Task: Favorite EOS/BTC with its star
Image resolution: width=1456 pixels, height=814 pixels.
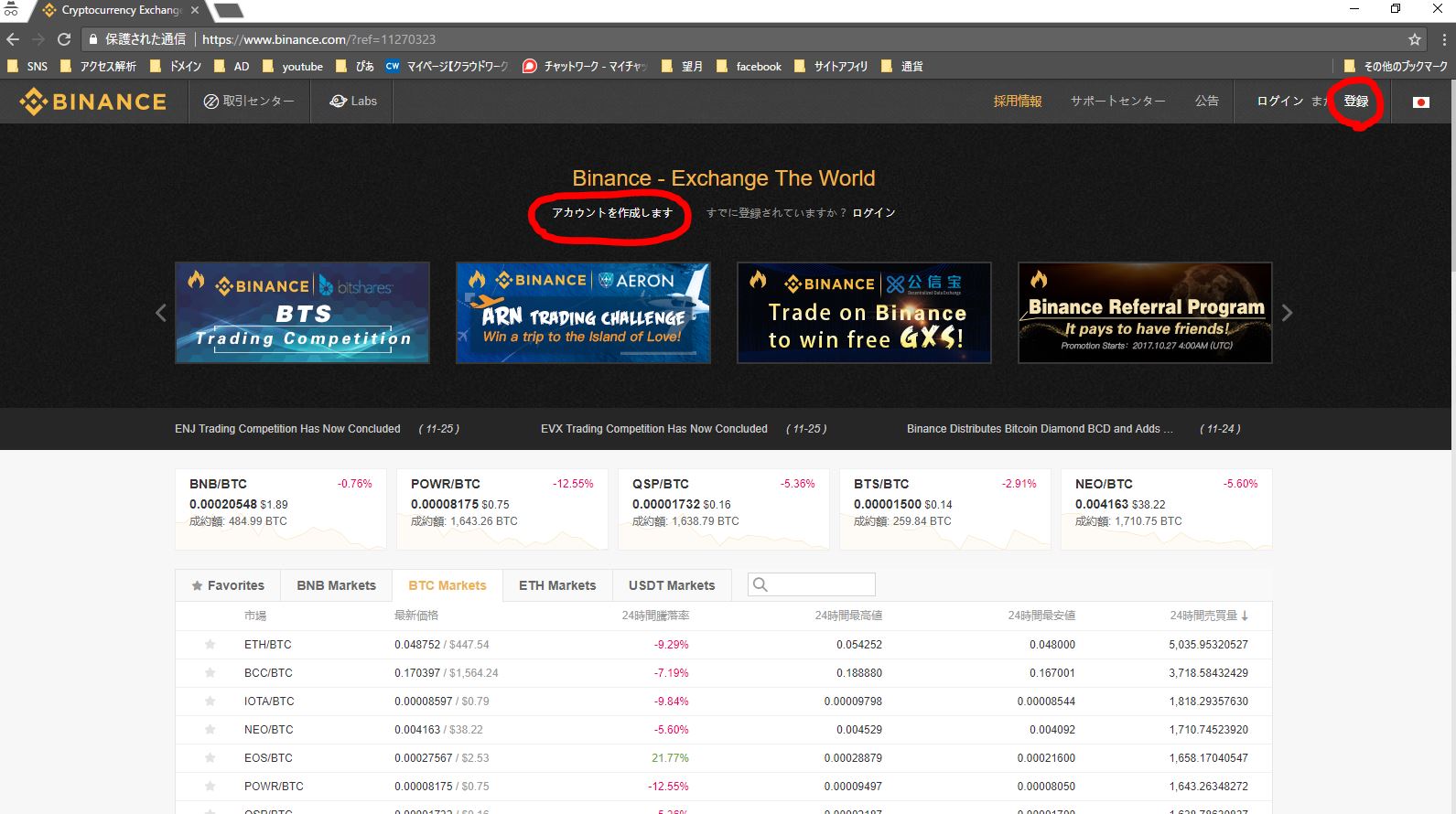Action: (210, 758)
